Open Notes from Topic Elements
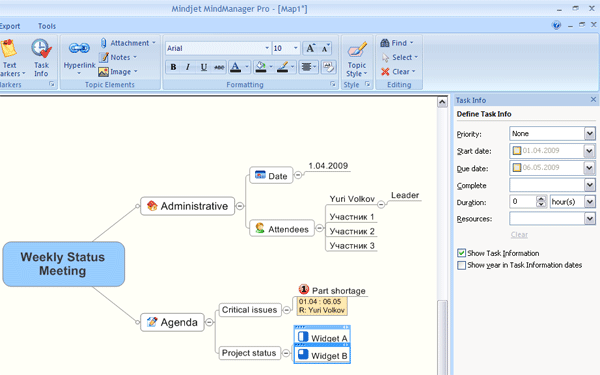Screen dimensions: 600x375 pyautogui.click(x=118, y=57)
